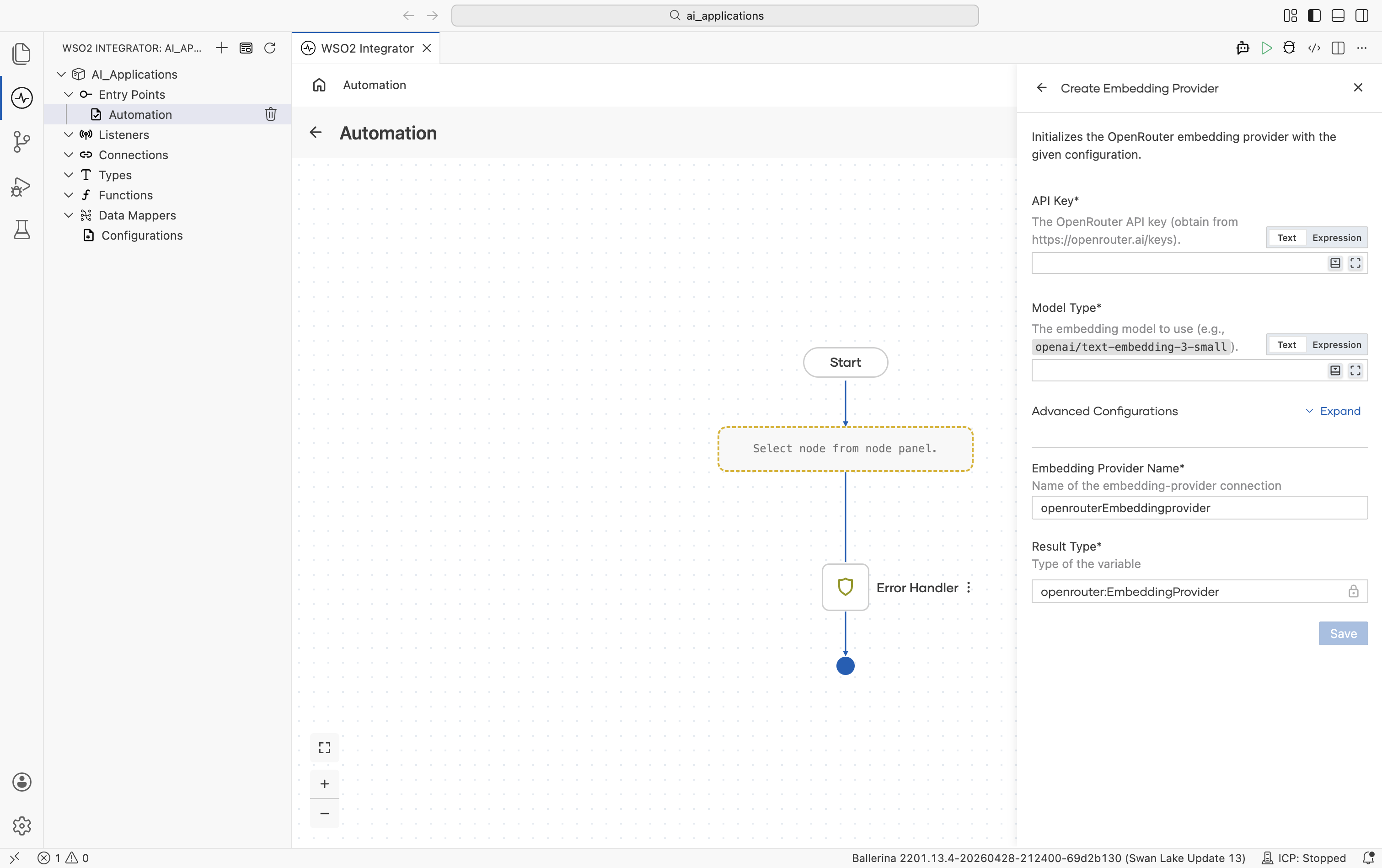Open Error Handler options menu
The height and width of the screenshot is (868, 1382).
click(x=969, y=587)
